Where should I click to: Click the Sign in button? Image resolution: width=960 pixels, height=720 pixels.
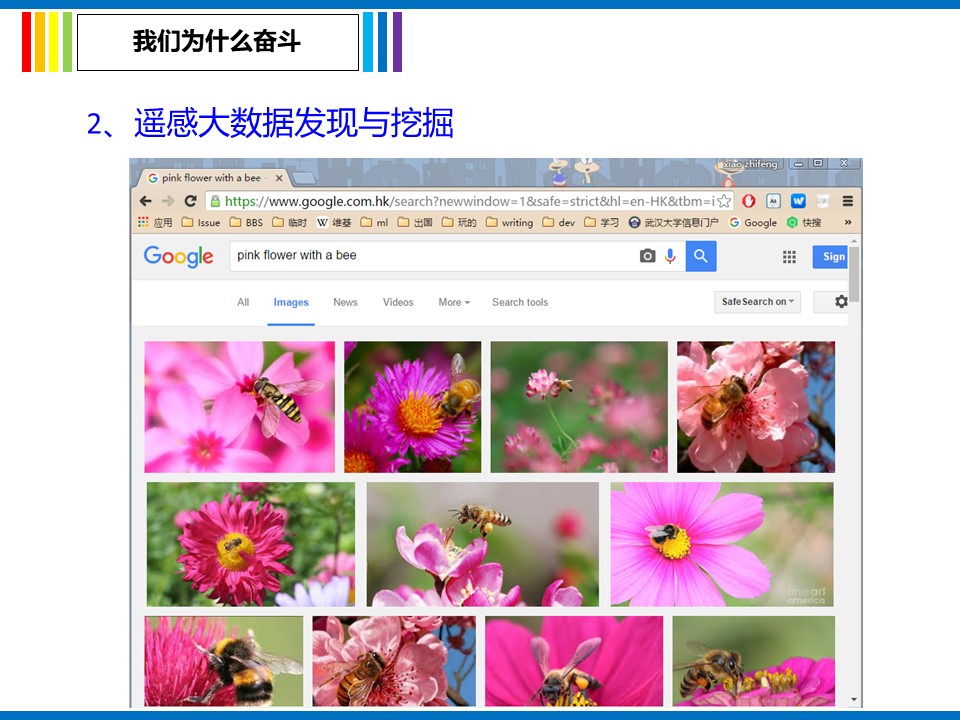pos(832,257)
